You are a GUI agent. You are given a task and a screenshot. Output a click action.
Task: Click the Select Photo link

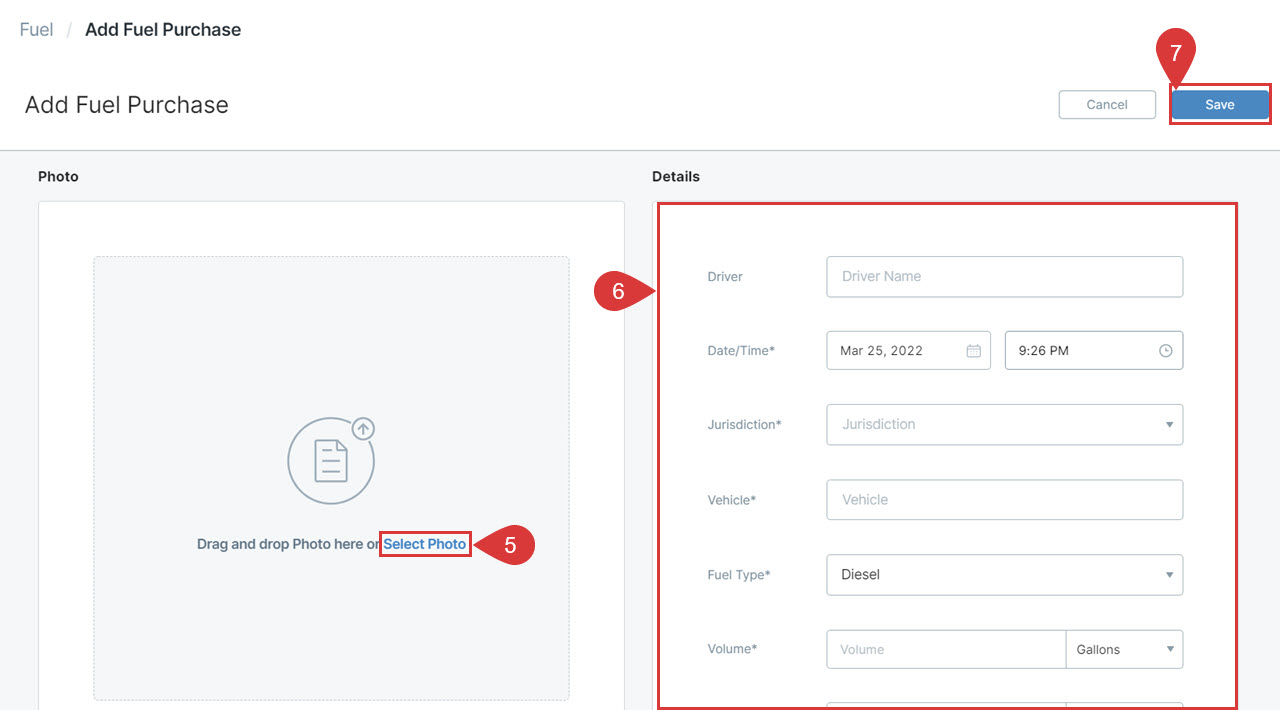(x=425, y=544)
